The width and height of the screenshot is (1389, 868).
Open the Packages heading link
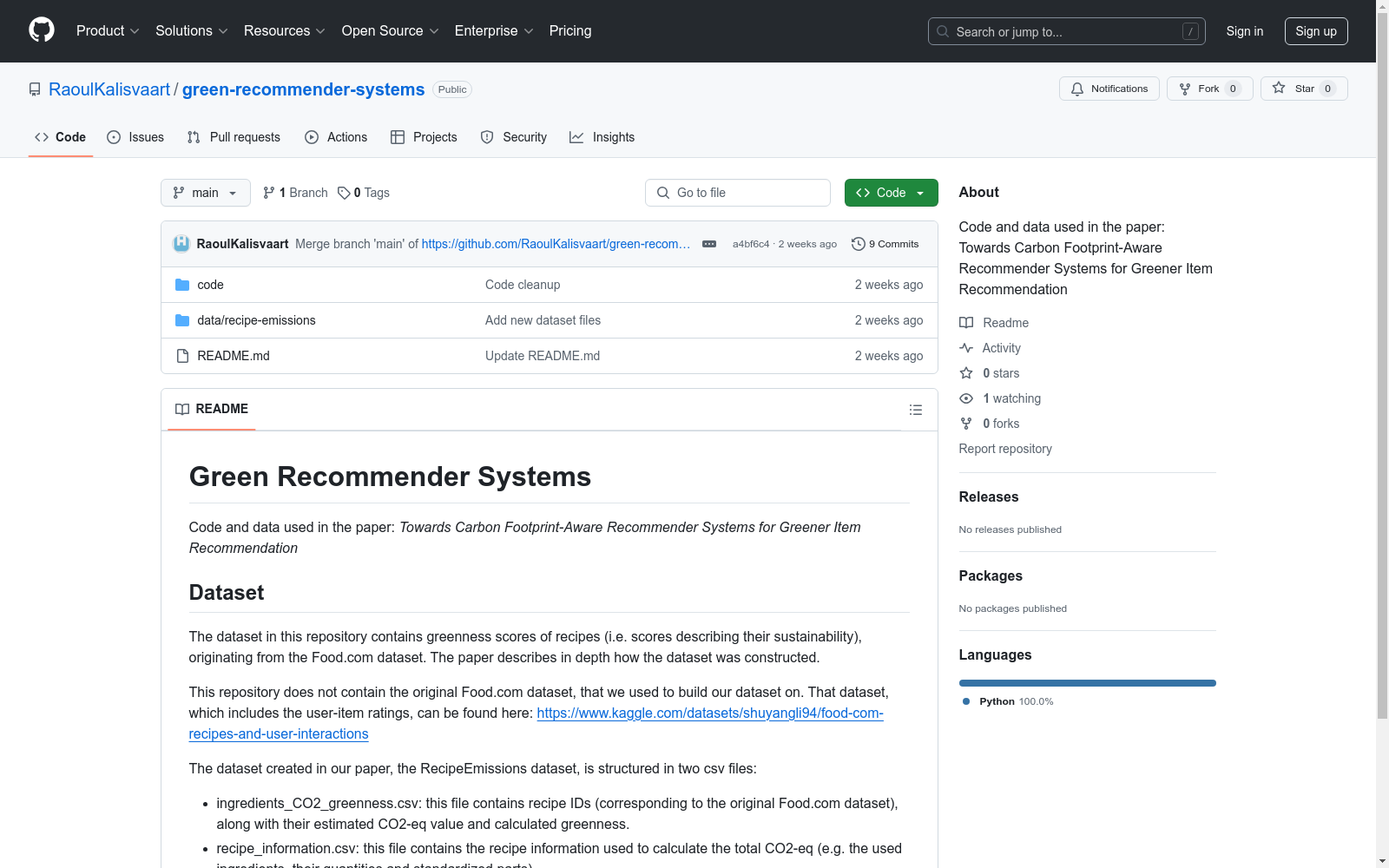click(x=991, y=576)
